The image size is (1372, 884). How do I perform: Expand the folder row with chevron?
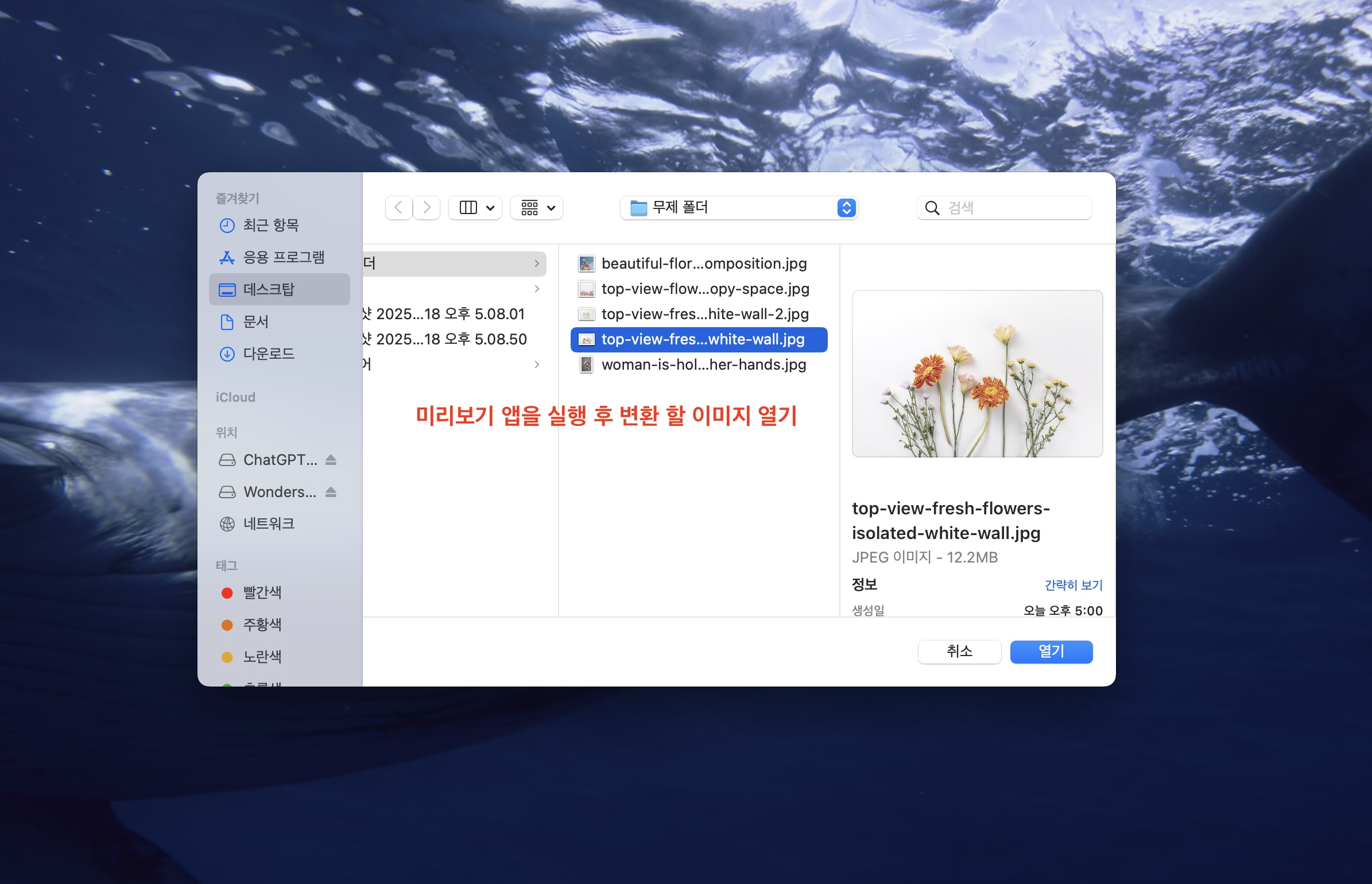tap(536, 263)
